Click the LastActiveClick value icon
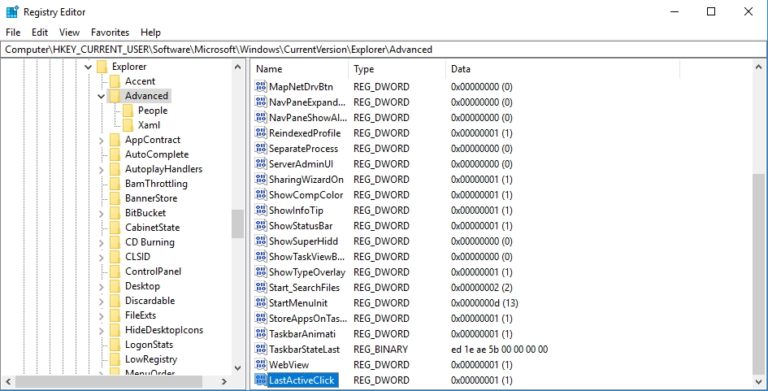The image size is (768, 391). (x=261, y=380)
